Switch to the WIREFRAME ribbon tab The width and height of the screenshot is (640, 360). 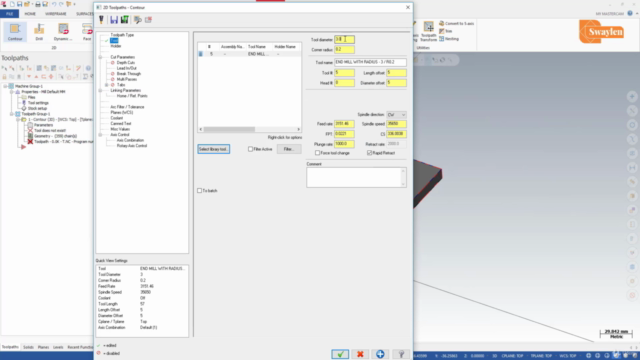(x=56, y=14)
